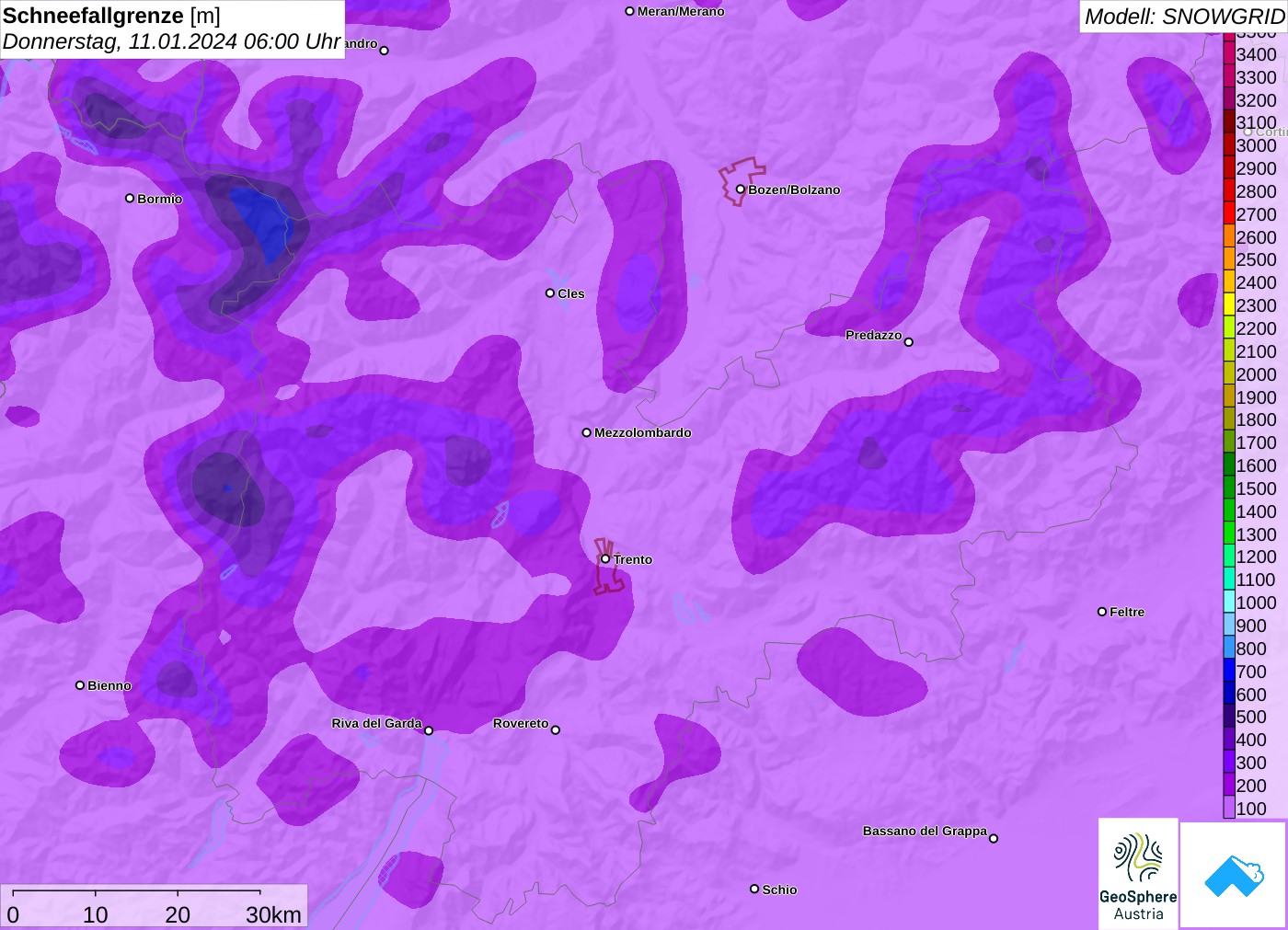This screenshot has height=930, width=1288.
Task: Click the 30km scale bar label
Action: click(x=274, y=914)
